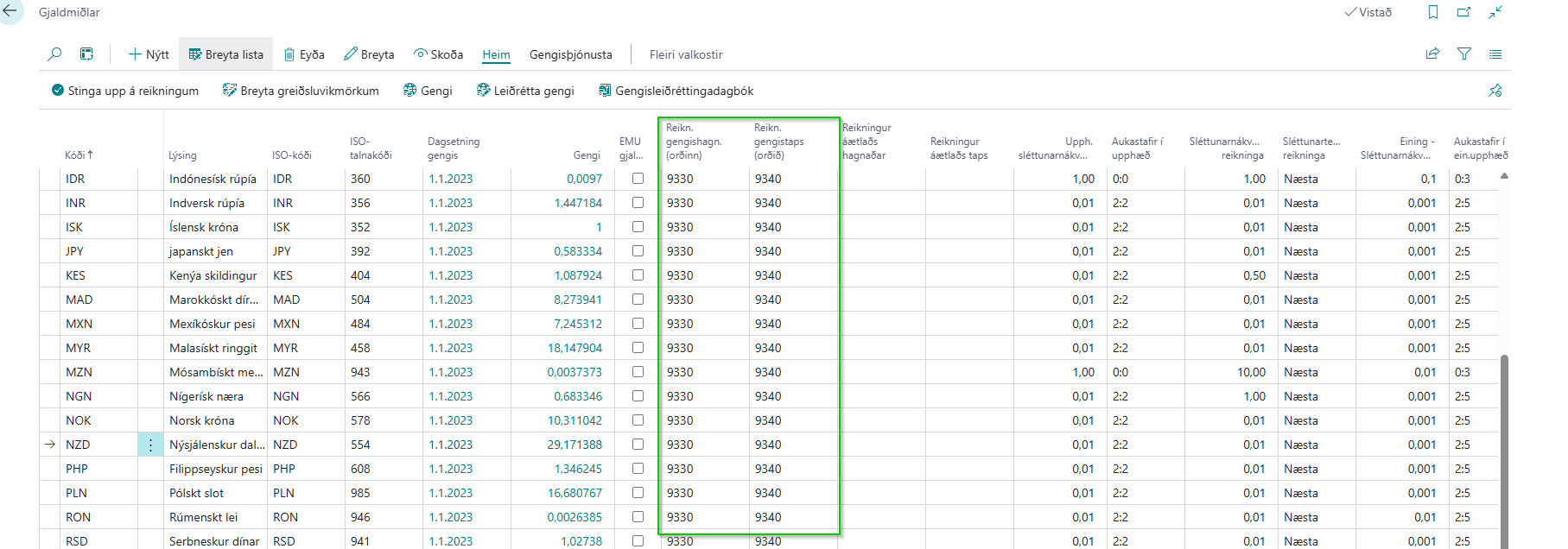This screenshot has width=1568, height=549.
Task: Click the collapse page arrows icon
Action: (1495, 12)
